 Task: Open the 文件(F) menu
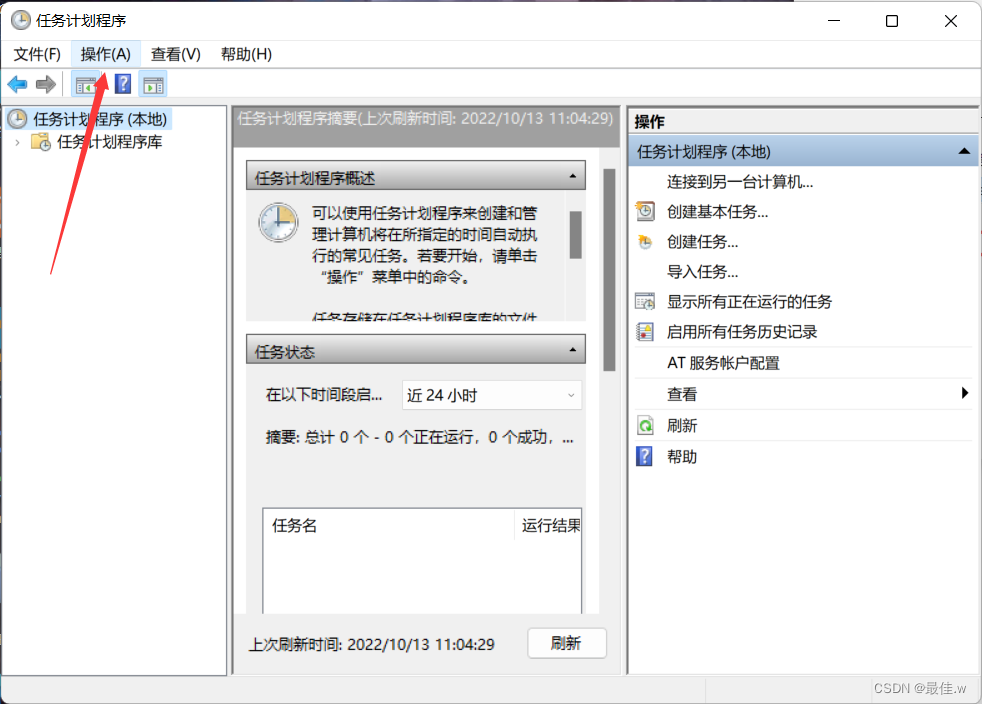tap(37, 54)
